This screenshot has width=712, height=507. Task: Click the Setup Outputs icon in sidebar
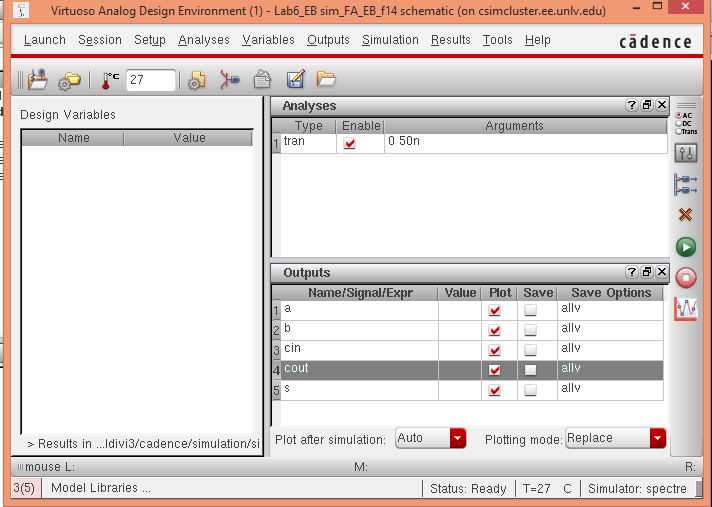click(685, 184)
